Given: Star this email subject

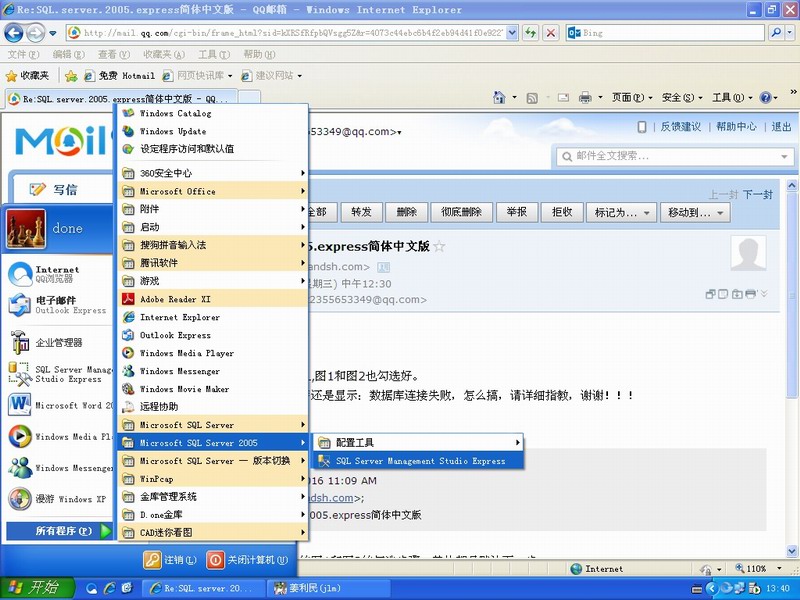Looking at the screenshot, I should pyautogui.click(x=439, y=246).
